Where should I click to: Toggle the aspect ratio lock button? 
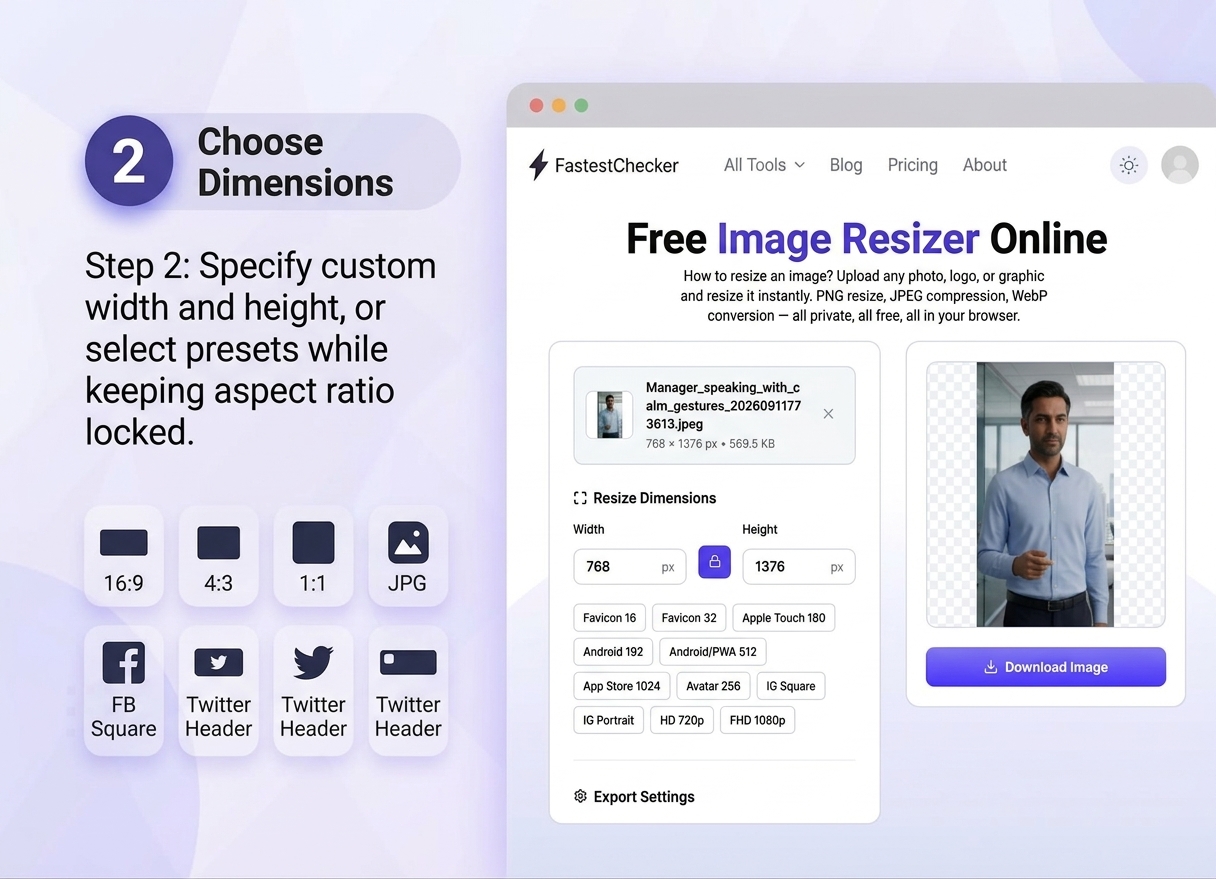(715, 562)
